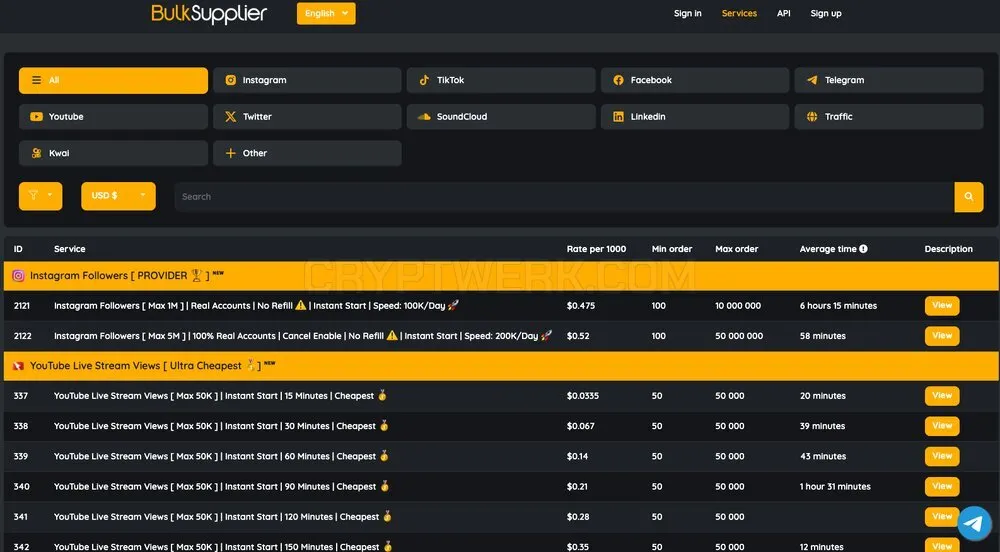Viewport: 1000px width, 552px height.
Task: Select the 50 000 000 max order cell
Action: tap(739, 336)
